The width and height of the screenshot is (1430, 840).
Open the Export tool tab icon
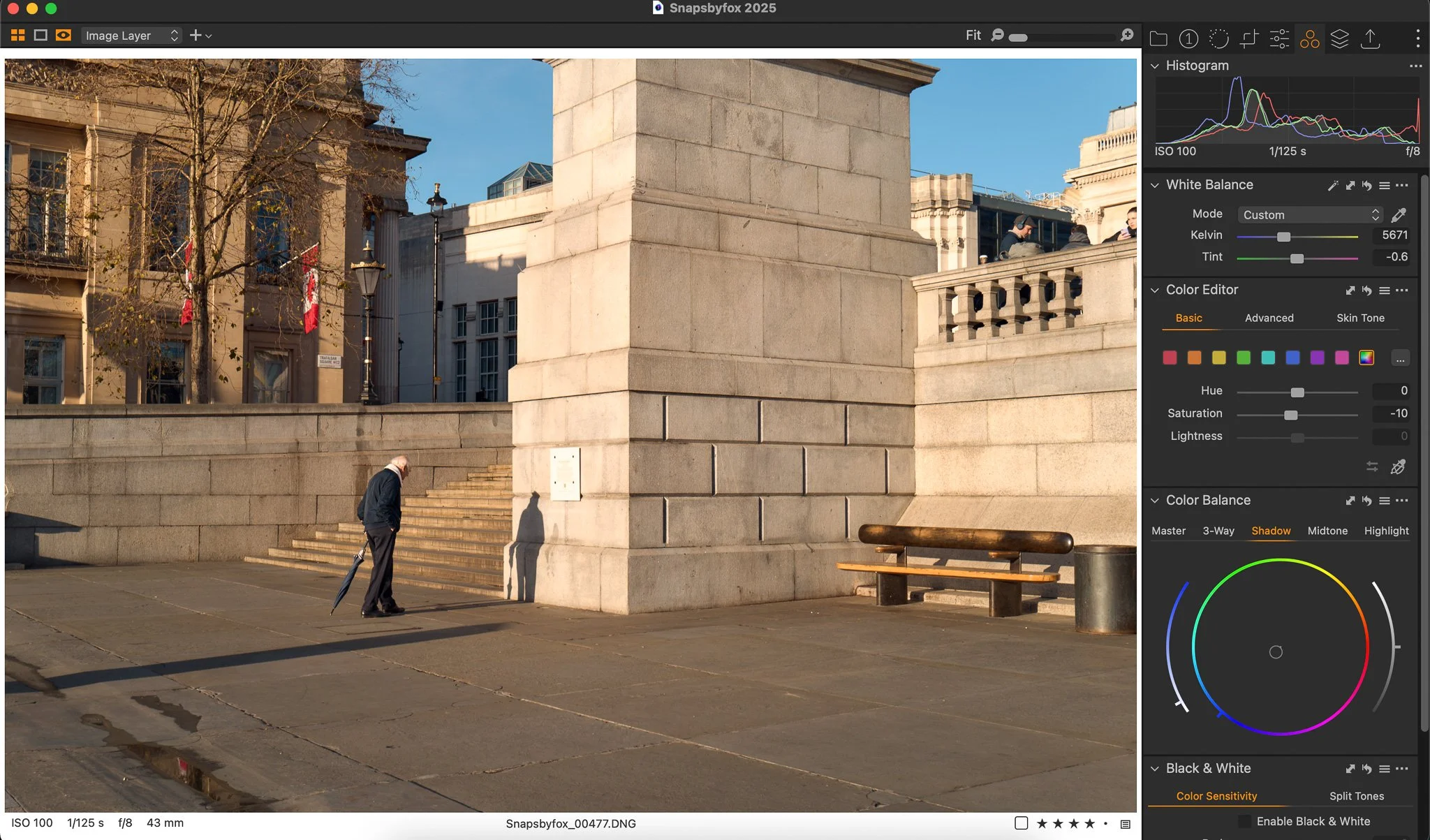click(x=1370, y=39)
